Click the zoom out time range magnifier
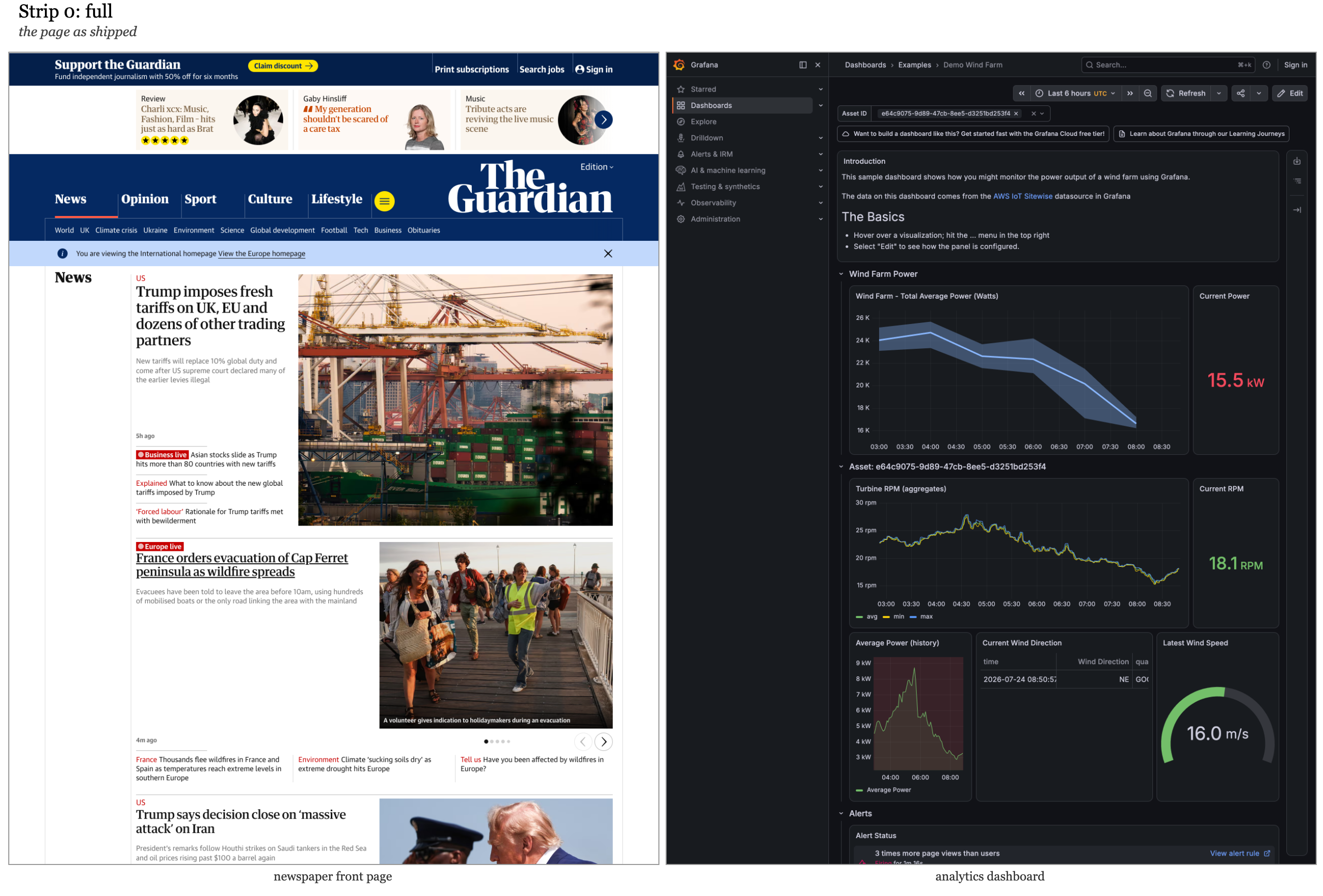Viewport: 1323px width, 896px height. click(x=1148, y=94)
